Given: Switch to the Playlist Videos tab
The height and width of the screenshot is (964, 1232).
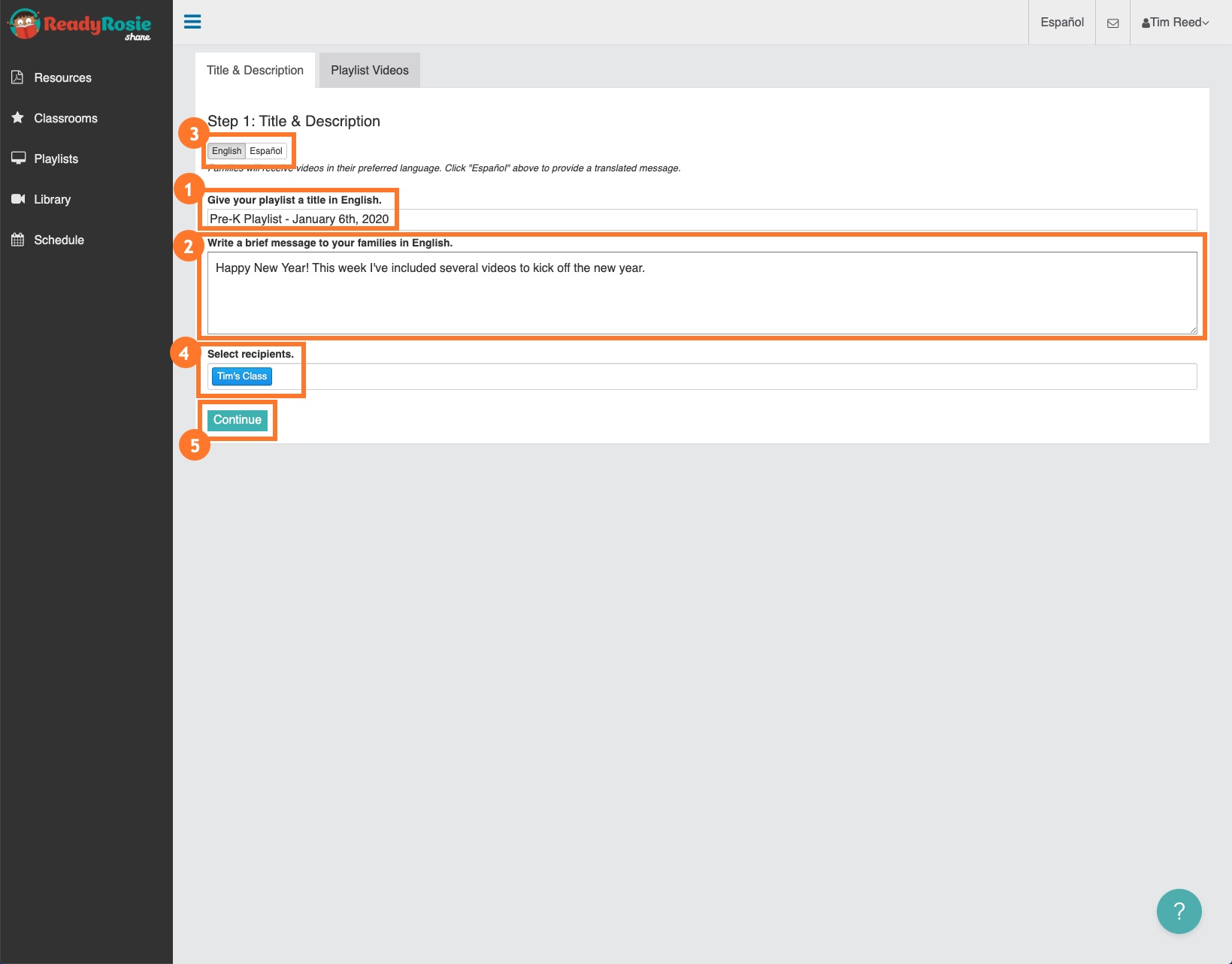Looking at the screenshot, I should coord(368,69).
